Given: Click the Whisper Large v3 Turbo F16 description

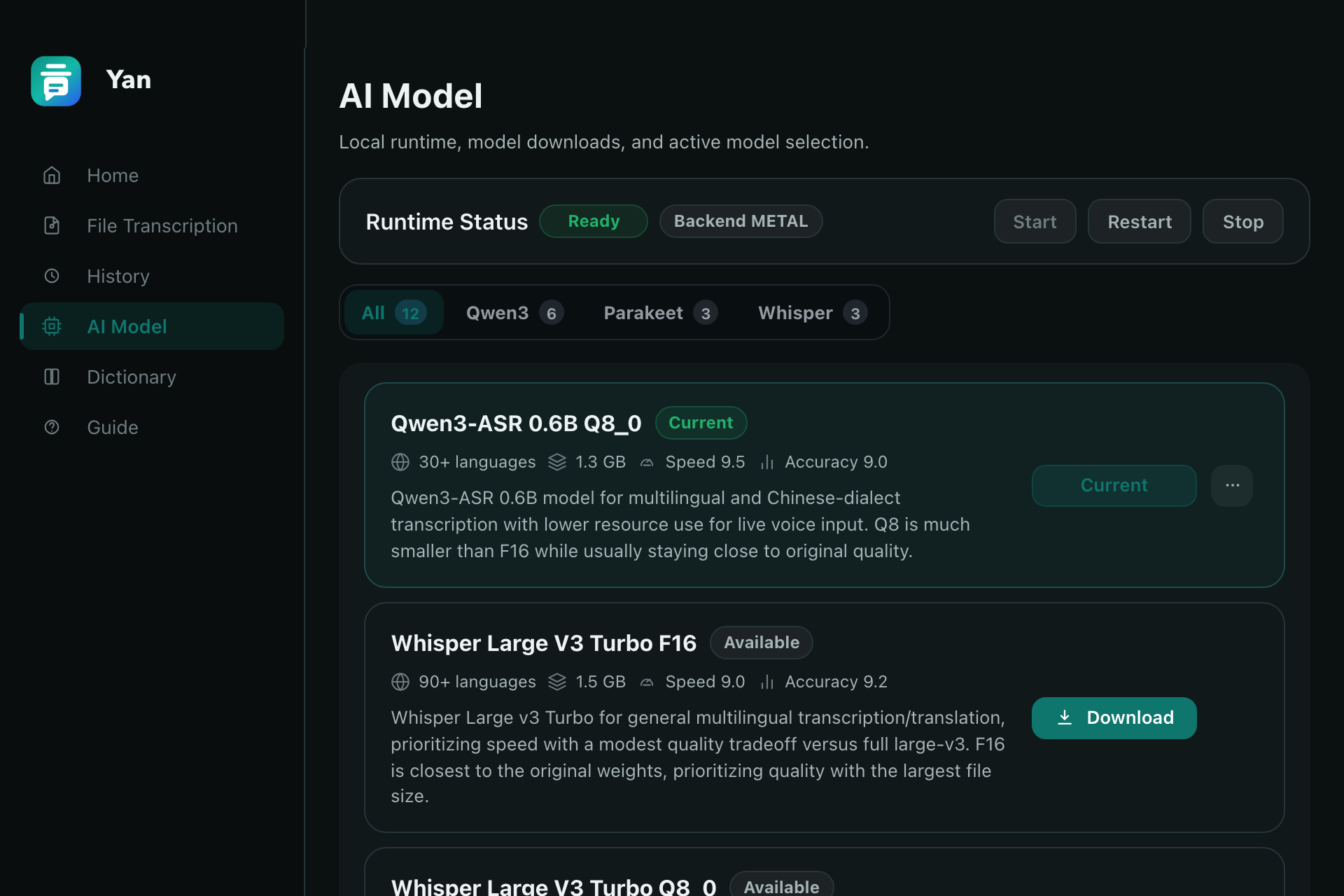Looking at the screenshot, I should pos(698,757).
